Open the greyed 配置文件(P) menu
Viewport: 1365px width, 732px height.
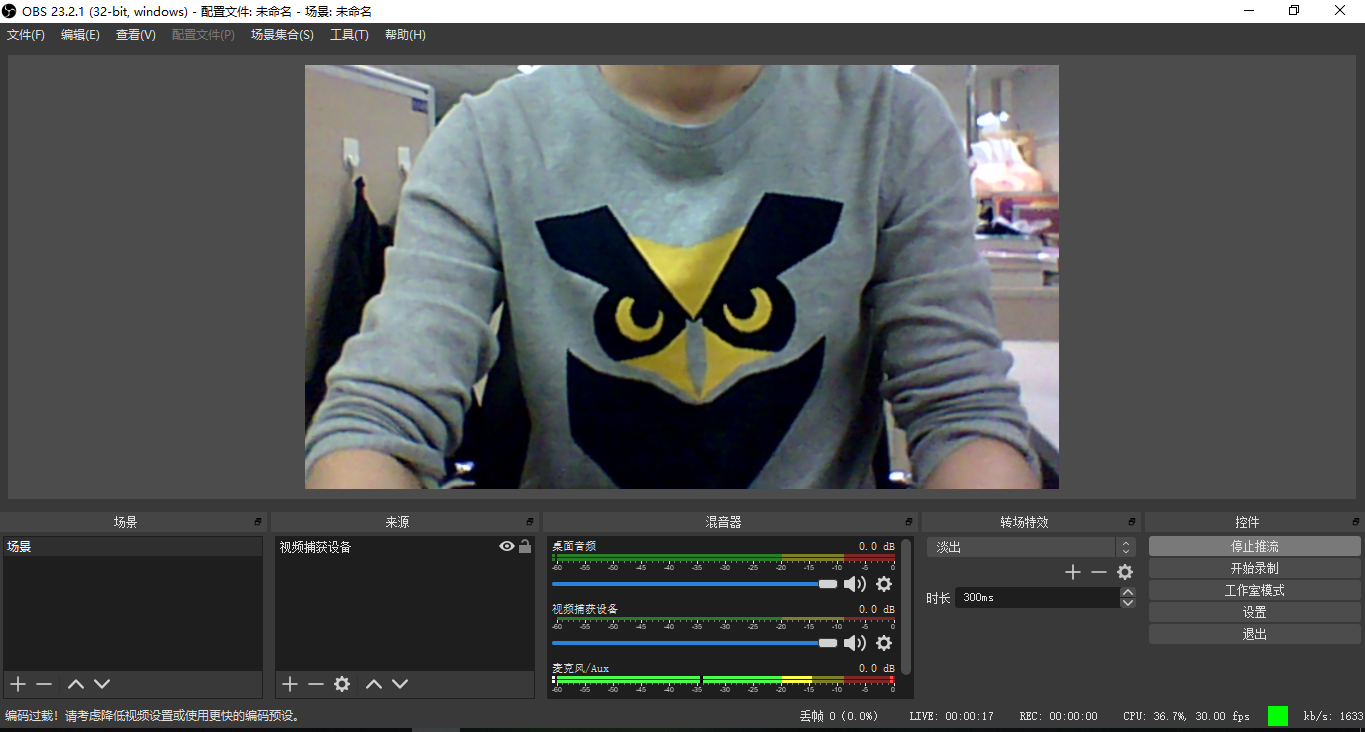coord(203,35)
